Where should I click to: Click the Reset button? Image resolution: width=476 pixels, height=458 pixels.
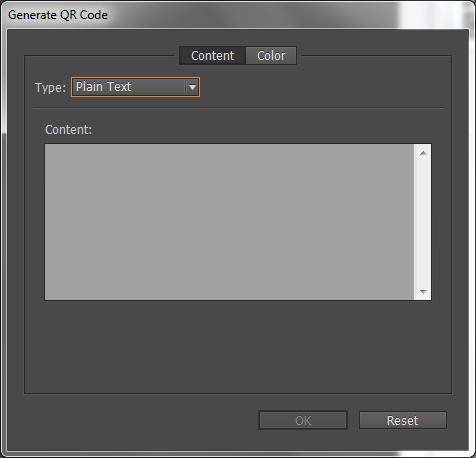tap(403, 420)
